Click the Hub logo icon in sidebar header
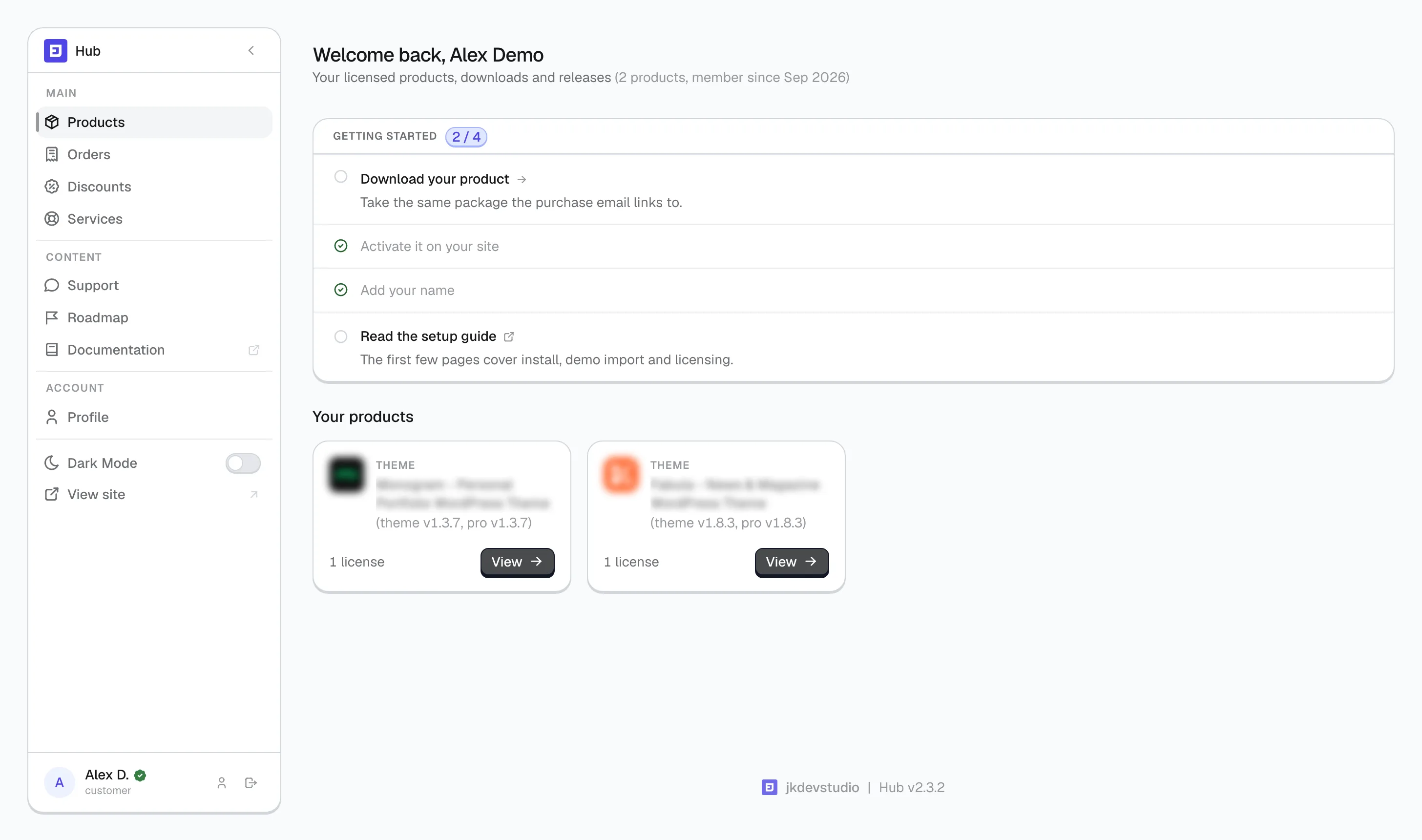The image size is (1422, 840). point(56,51)
